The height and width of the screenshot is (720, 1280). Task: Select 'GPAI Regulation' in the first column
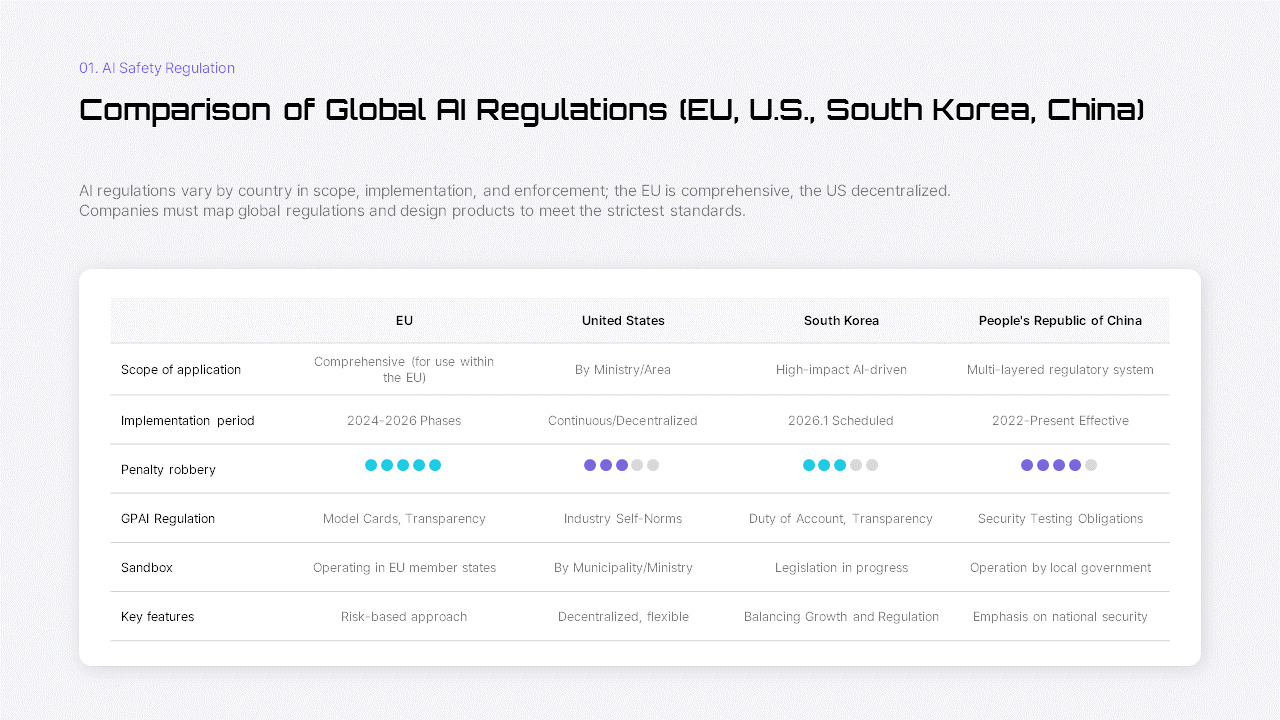168,518
